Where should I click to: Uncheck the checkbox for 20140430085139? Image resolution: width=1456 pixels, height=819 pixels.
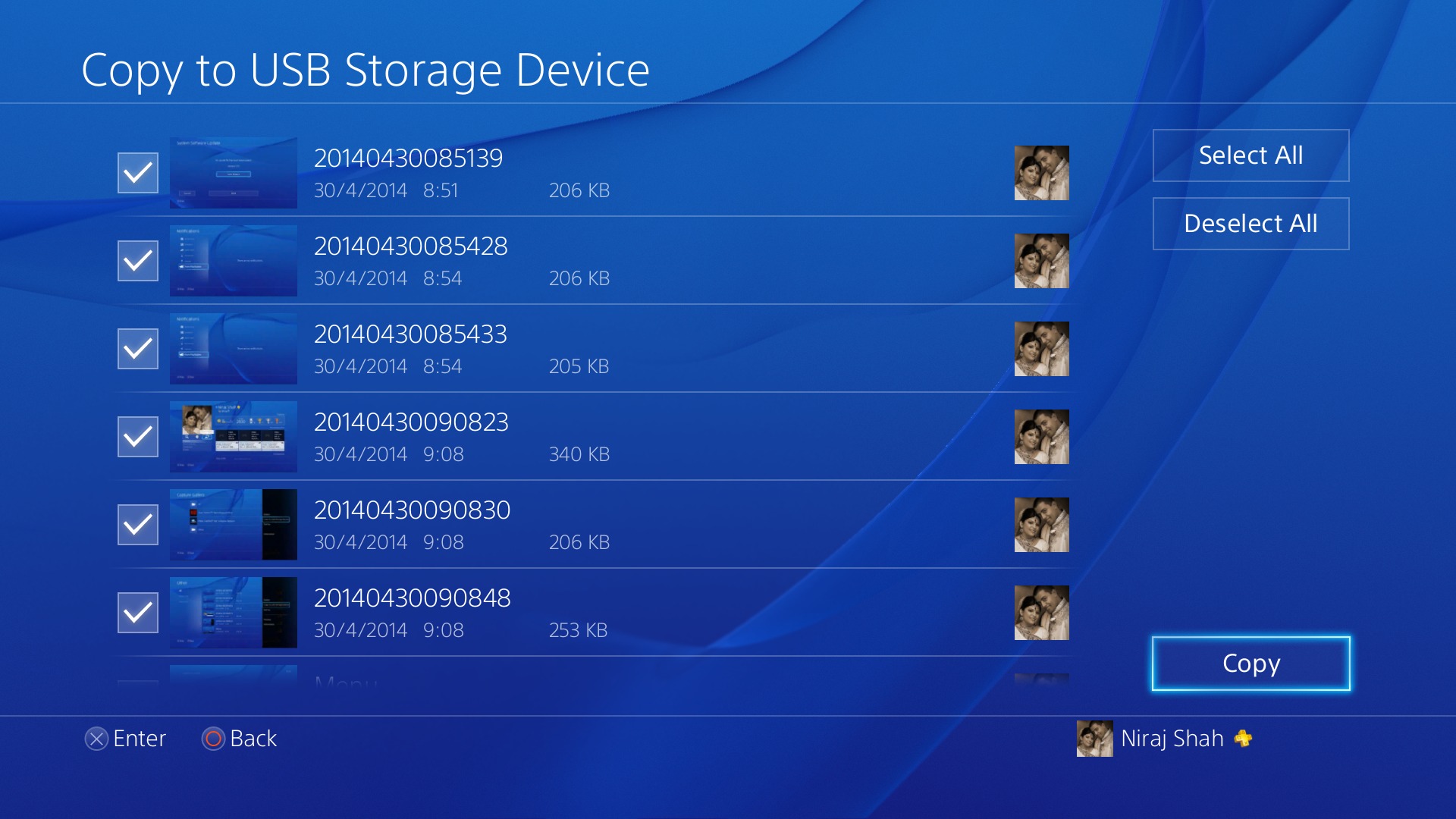click(138, 173)
